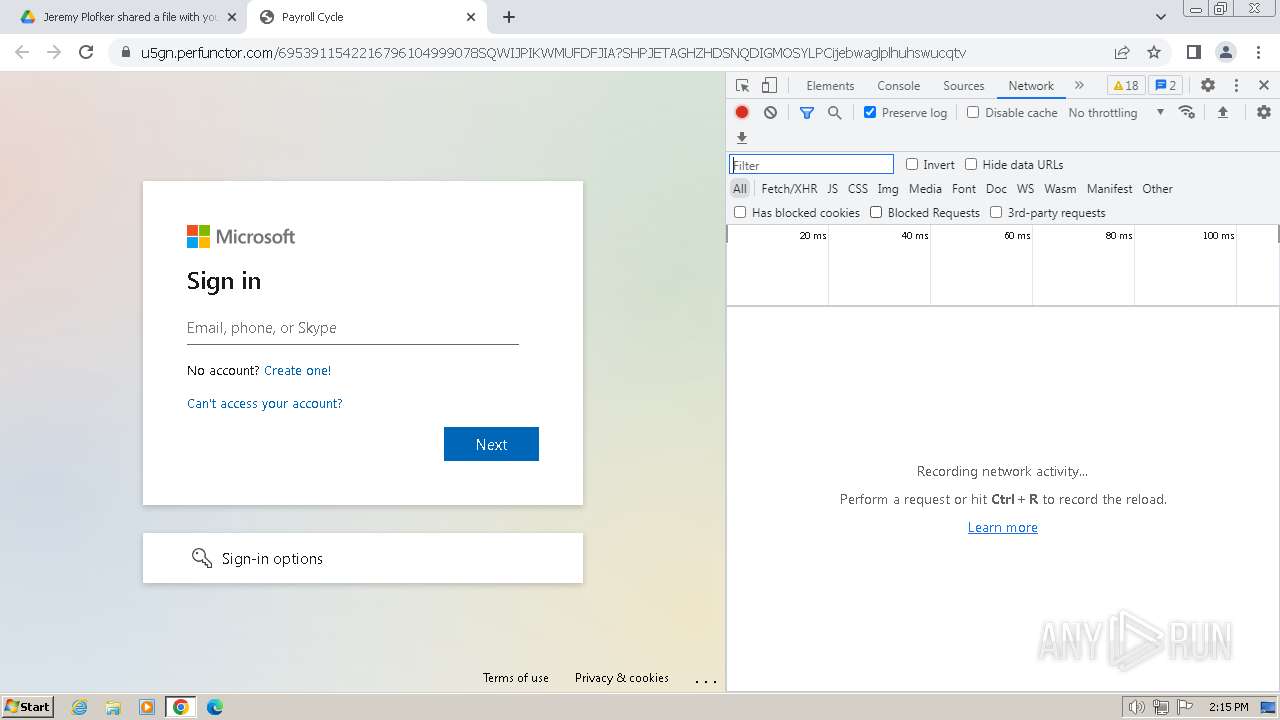
Task: Open Chrome profile avatar
Action: coord(1225,52)
